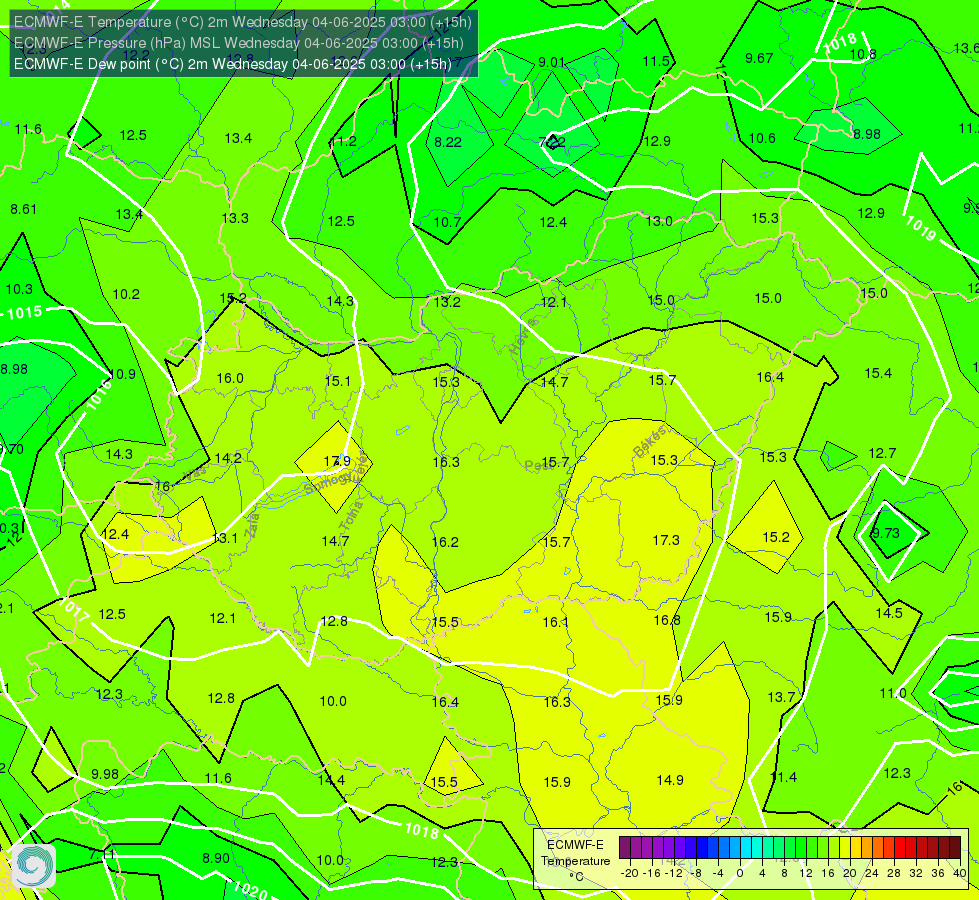Viewport: 979px width, 900px height.
Task: Click the 16.8 temperature value
Action: [667, 620]
